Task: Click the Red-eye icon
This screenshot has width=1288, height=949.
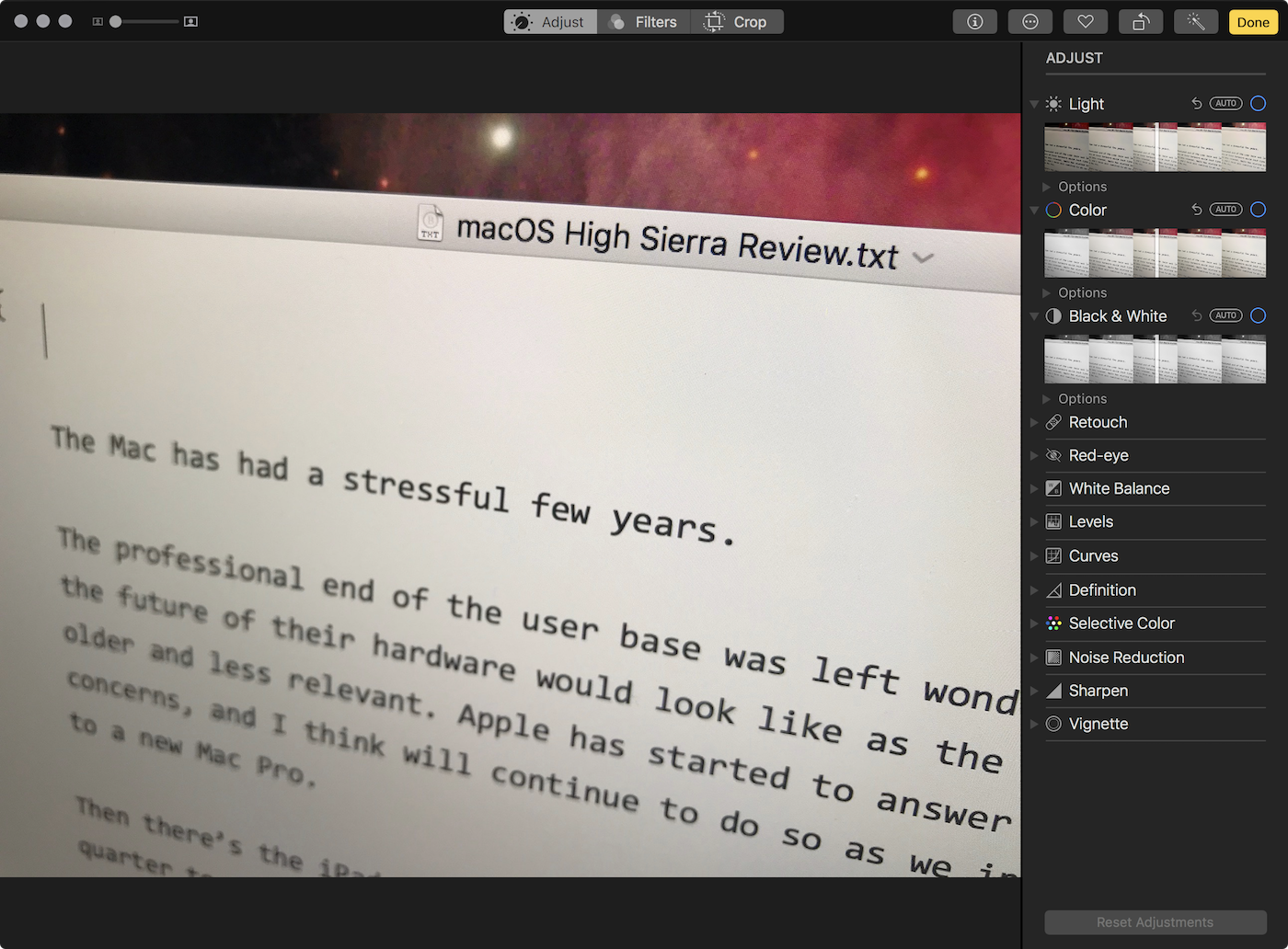Action: click(x=1054, y=455)
